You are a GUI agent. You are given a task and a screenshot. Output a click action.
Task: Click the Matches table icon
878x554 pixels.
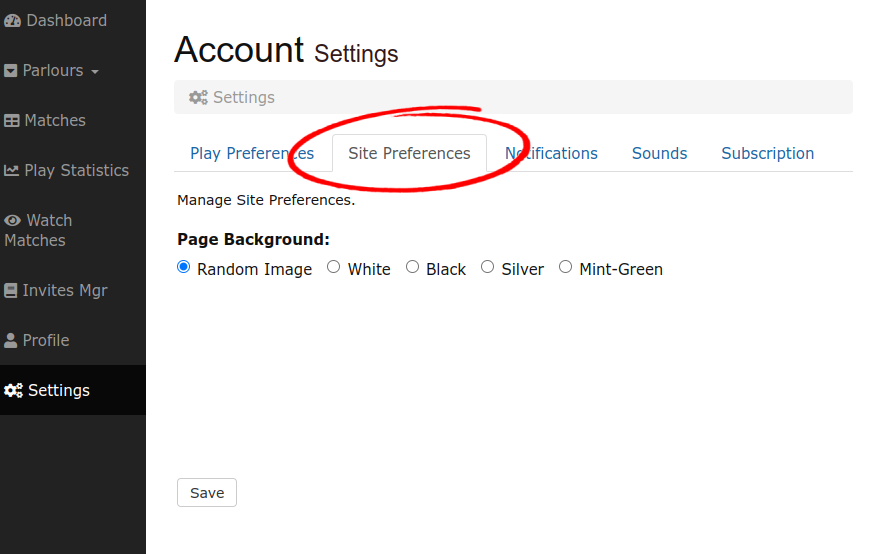coord(12,121)
